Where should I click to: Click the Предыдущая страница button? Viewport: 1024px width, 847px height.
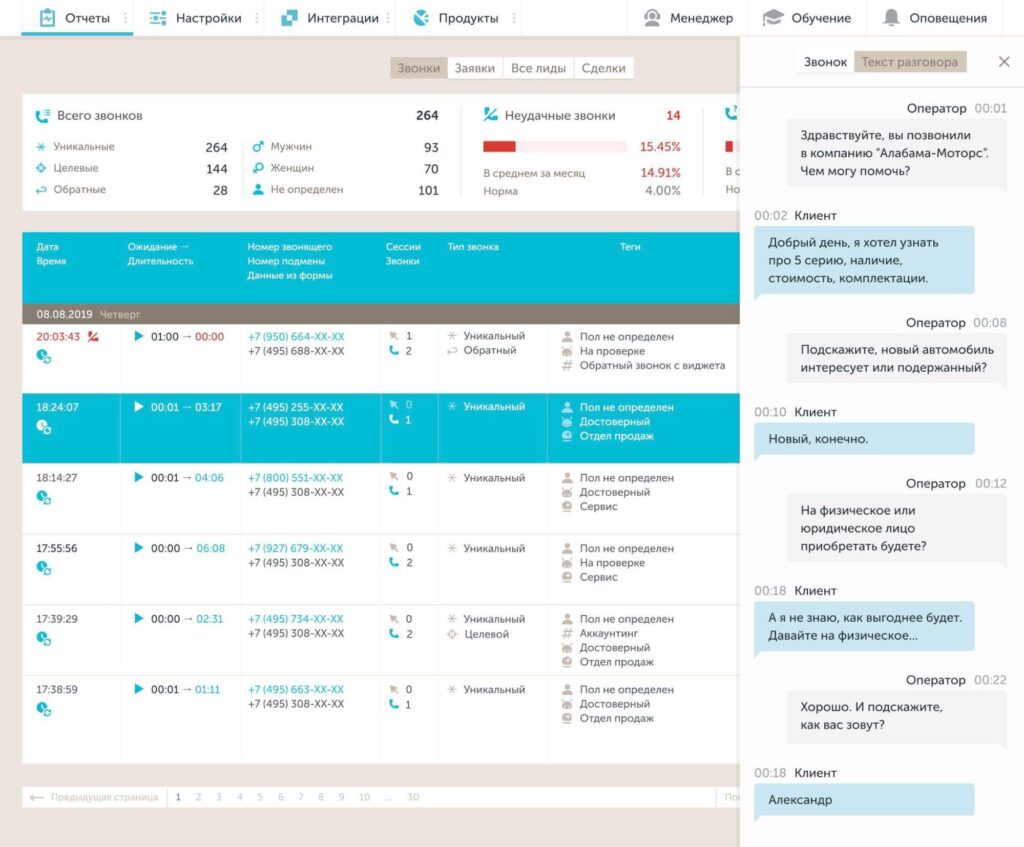(94, 797)
